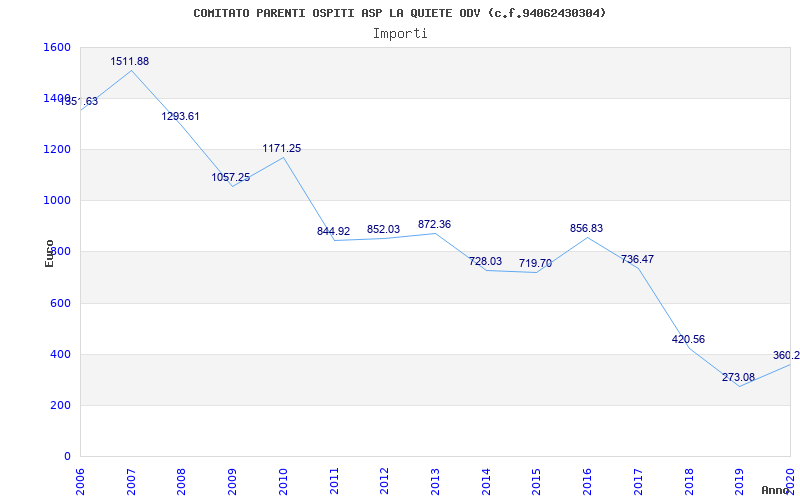800x500 pixels.
Task: Click the Anno x-axis label
Action: pos(774,490)
